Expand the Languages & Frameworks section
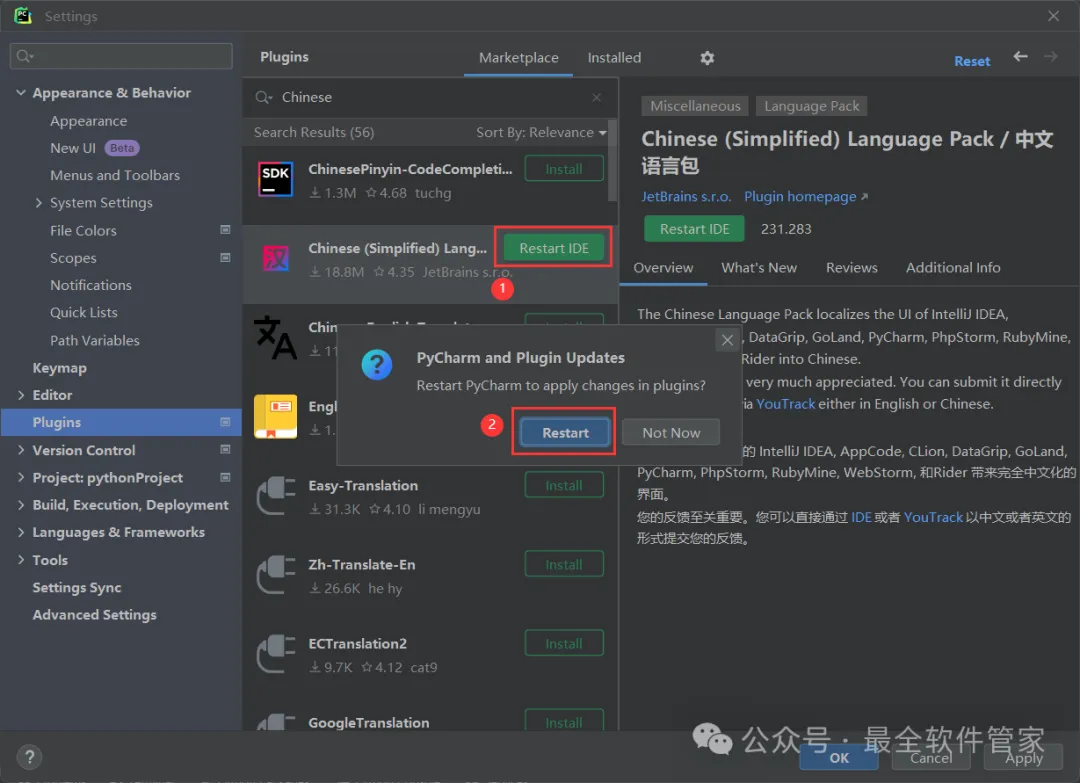Image resolution: width=1080 pixels, height=783 pixels. coord(21,532)
